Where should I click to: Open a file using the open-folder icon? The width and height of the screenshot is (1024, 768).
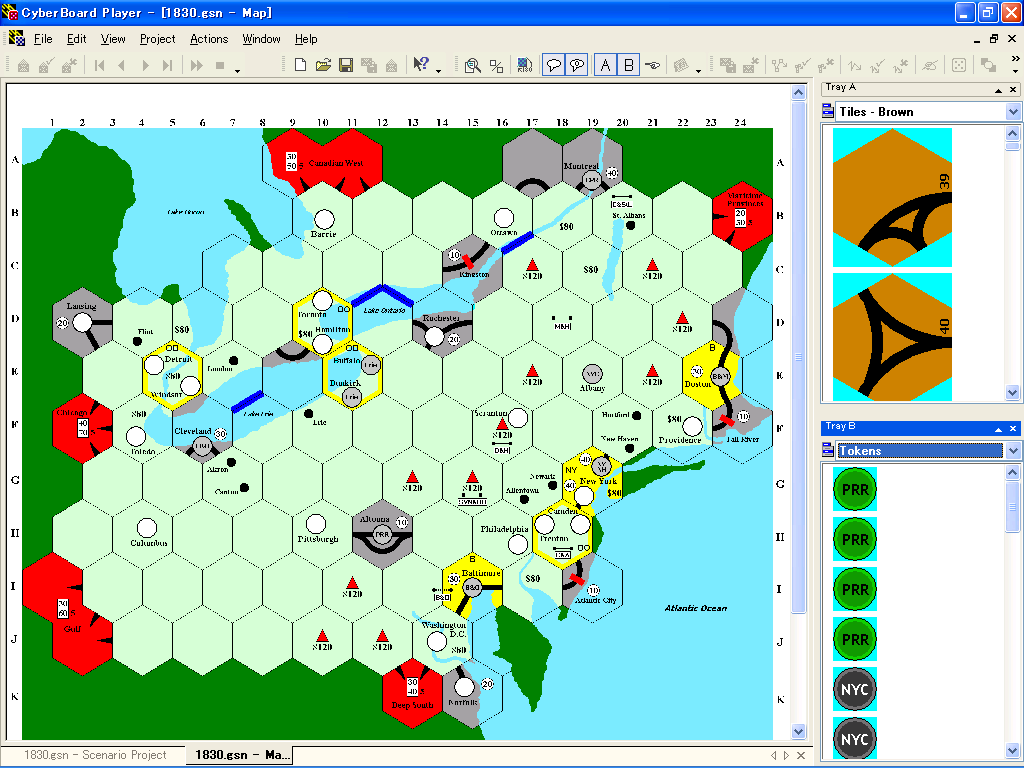tap(323, 65)
